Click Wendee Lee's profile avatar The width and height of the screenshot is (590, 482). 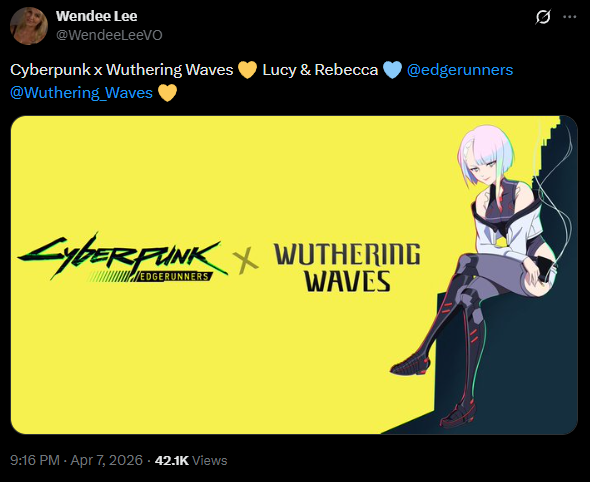coord(29,26)
